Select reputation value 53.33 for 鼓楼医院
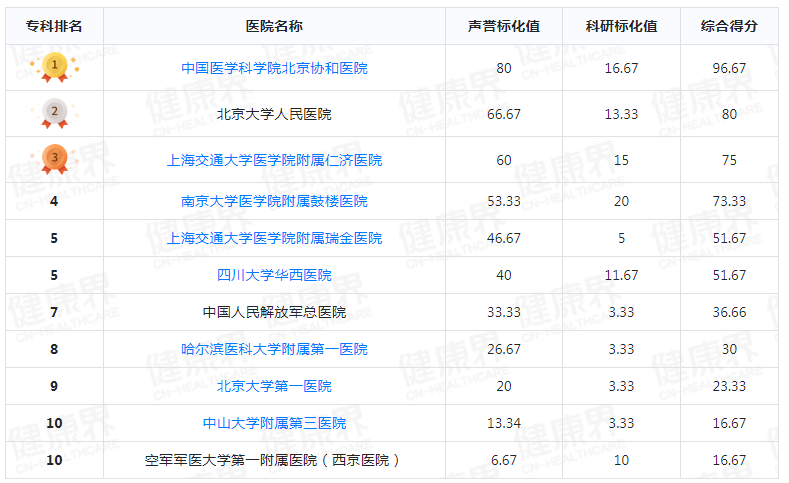The height and width of the screenshot is (483, 789). click(x=504, y=201)
